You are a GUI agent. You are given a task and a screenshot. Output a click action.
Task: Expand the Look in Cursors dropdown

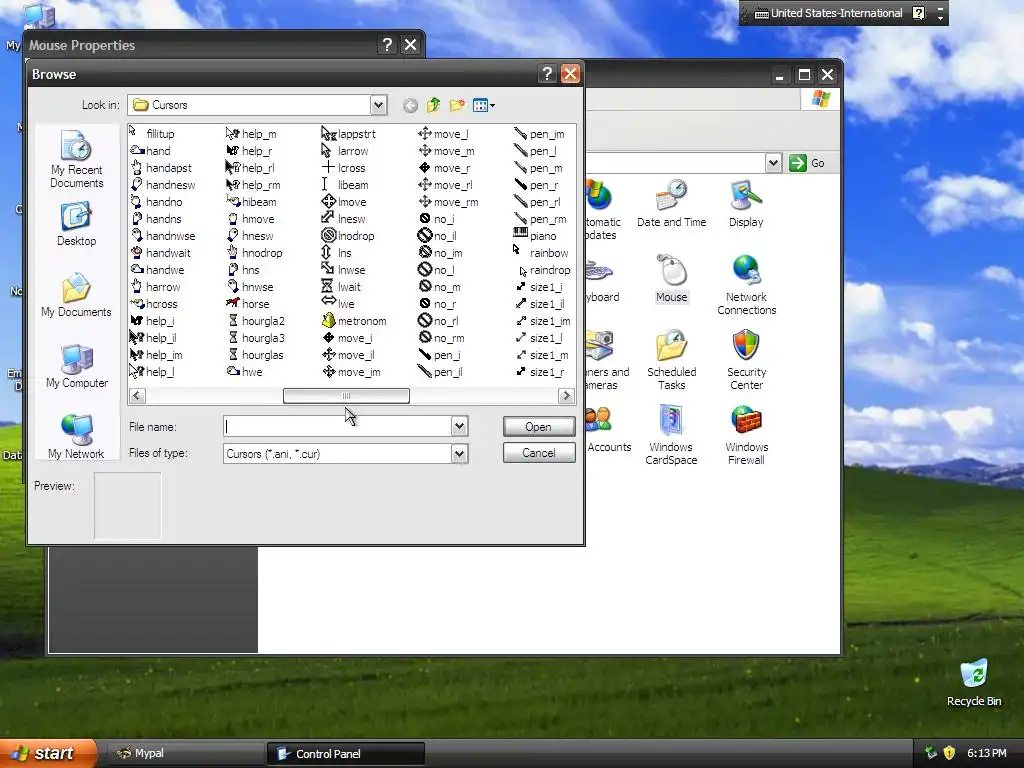click(378, 105)
